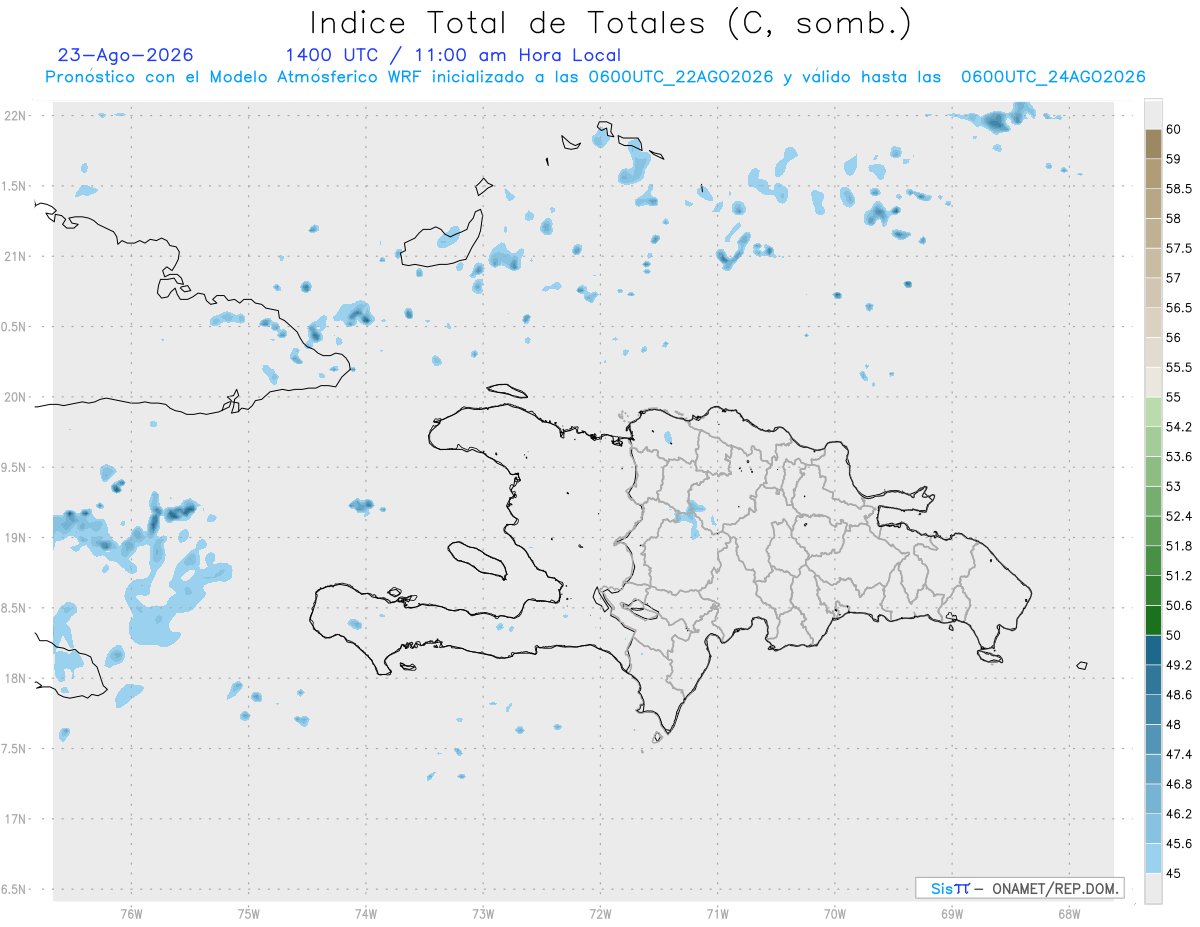Click the colorbar value '45.6'
Image resolution: width=1200 pixels, height=927 pixels.
click(x=1178, y=844)
